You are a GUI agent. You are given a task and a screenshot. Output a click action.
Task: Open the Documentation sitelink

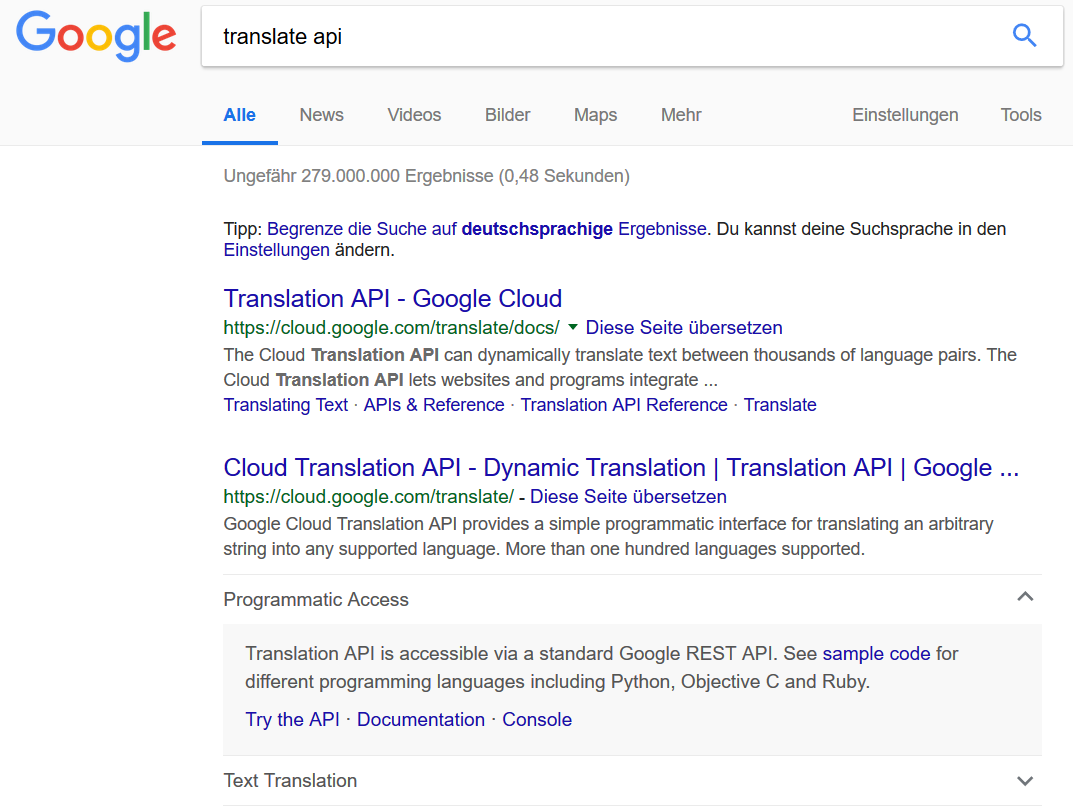[420, 719]
